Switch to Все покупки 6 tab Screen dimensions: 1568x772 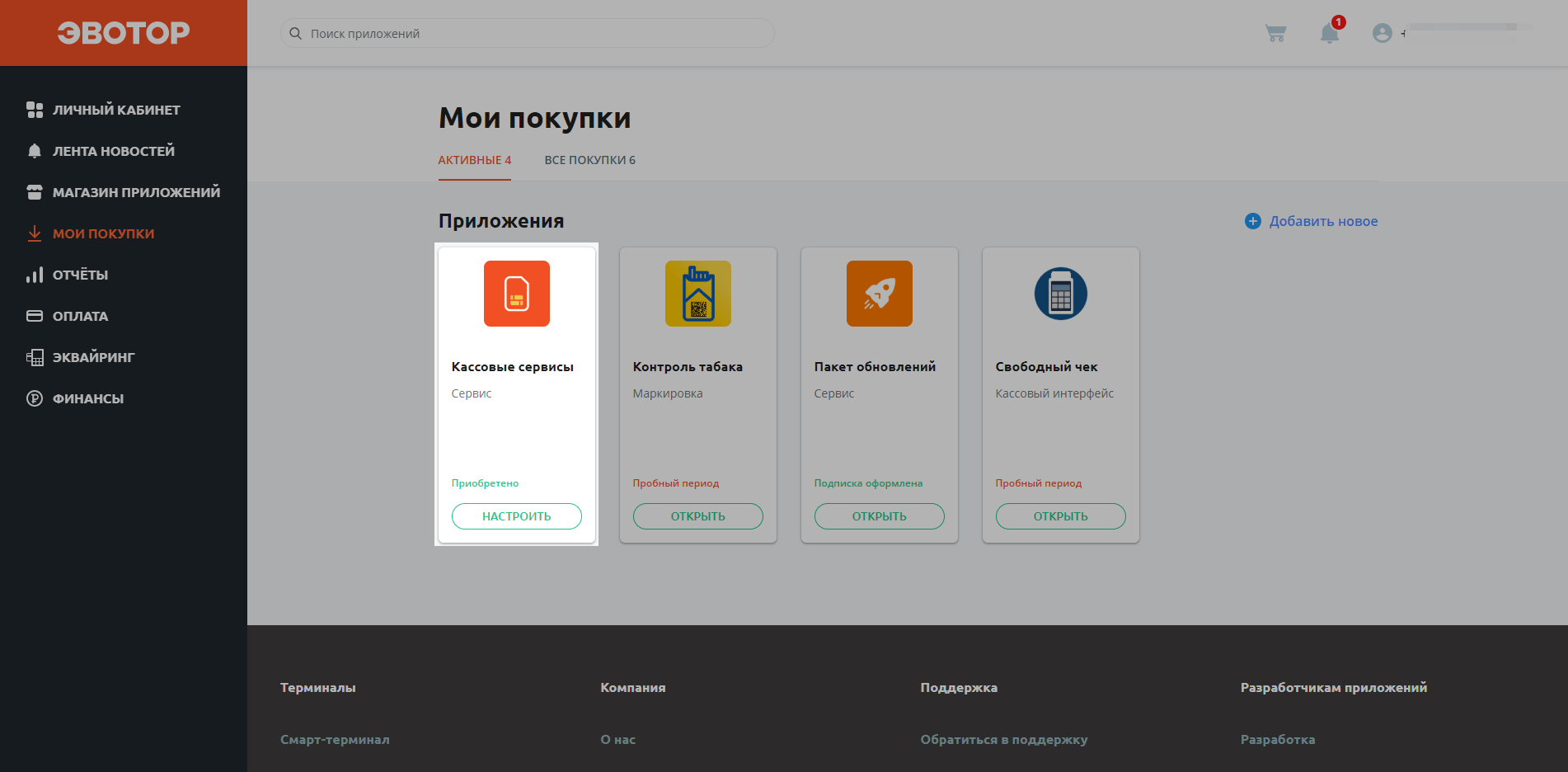click(x=590, y=160)
